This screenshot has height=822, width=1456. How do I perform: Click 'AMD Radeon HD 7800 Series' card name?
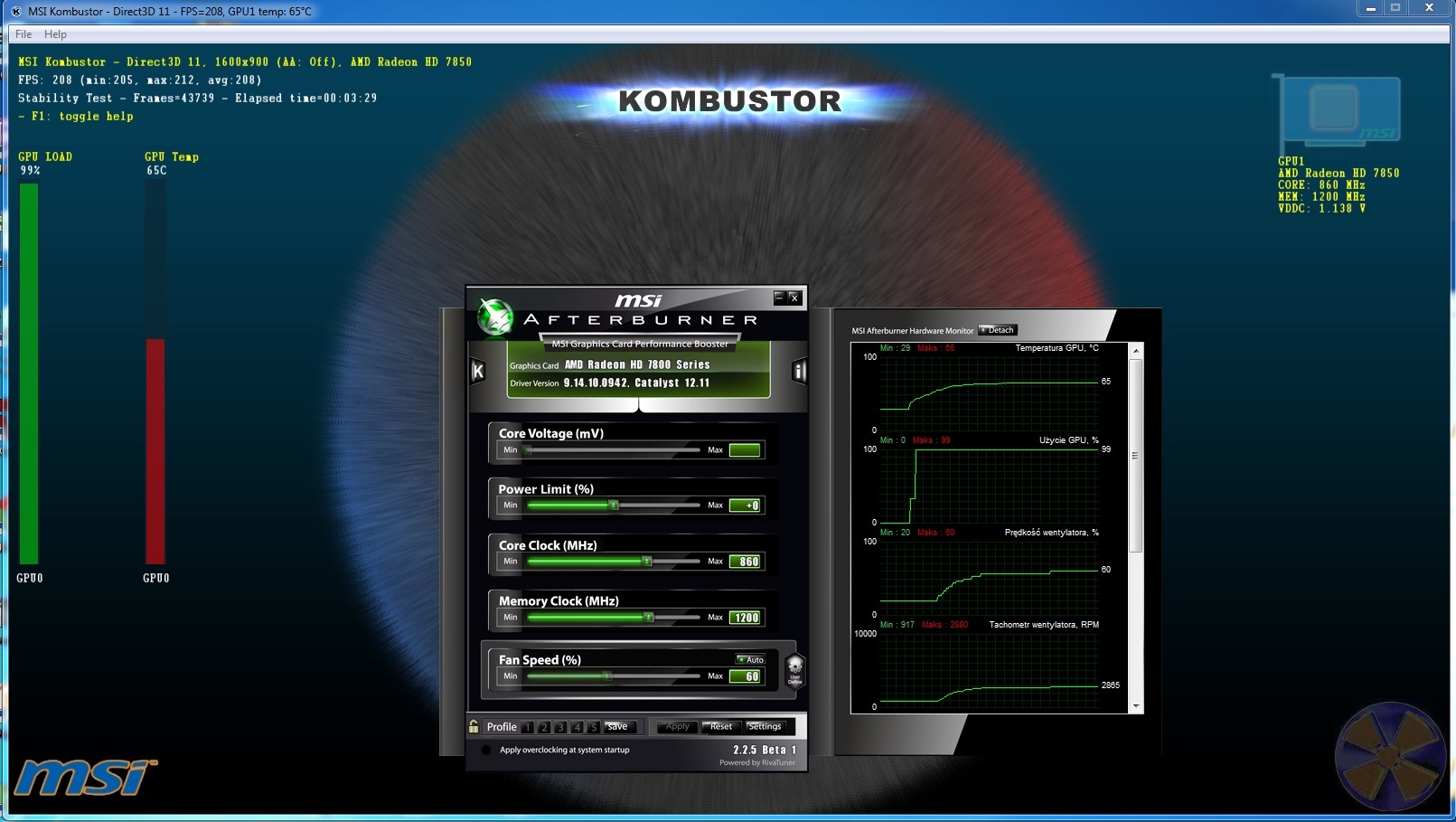637,364
